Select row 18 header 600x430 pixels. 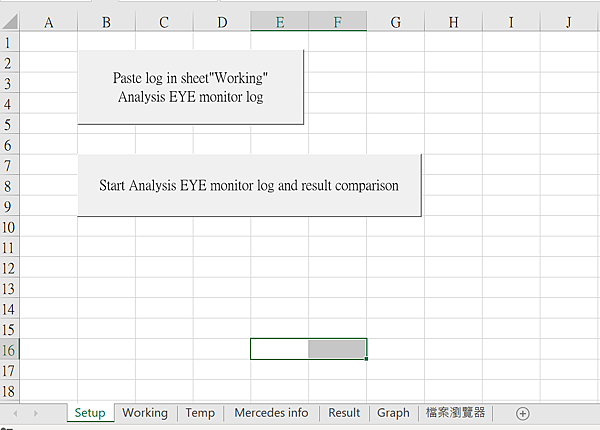10,391
